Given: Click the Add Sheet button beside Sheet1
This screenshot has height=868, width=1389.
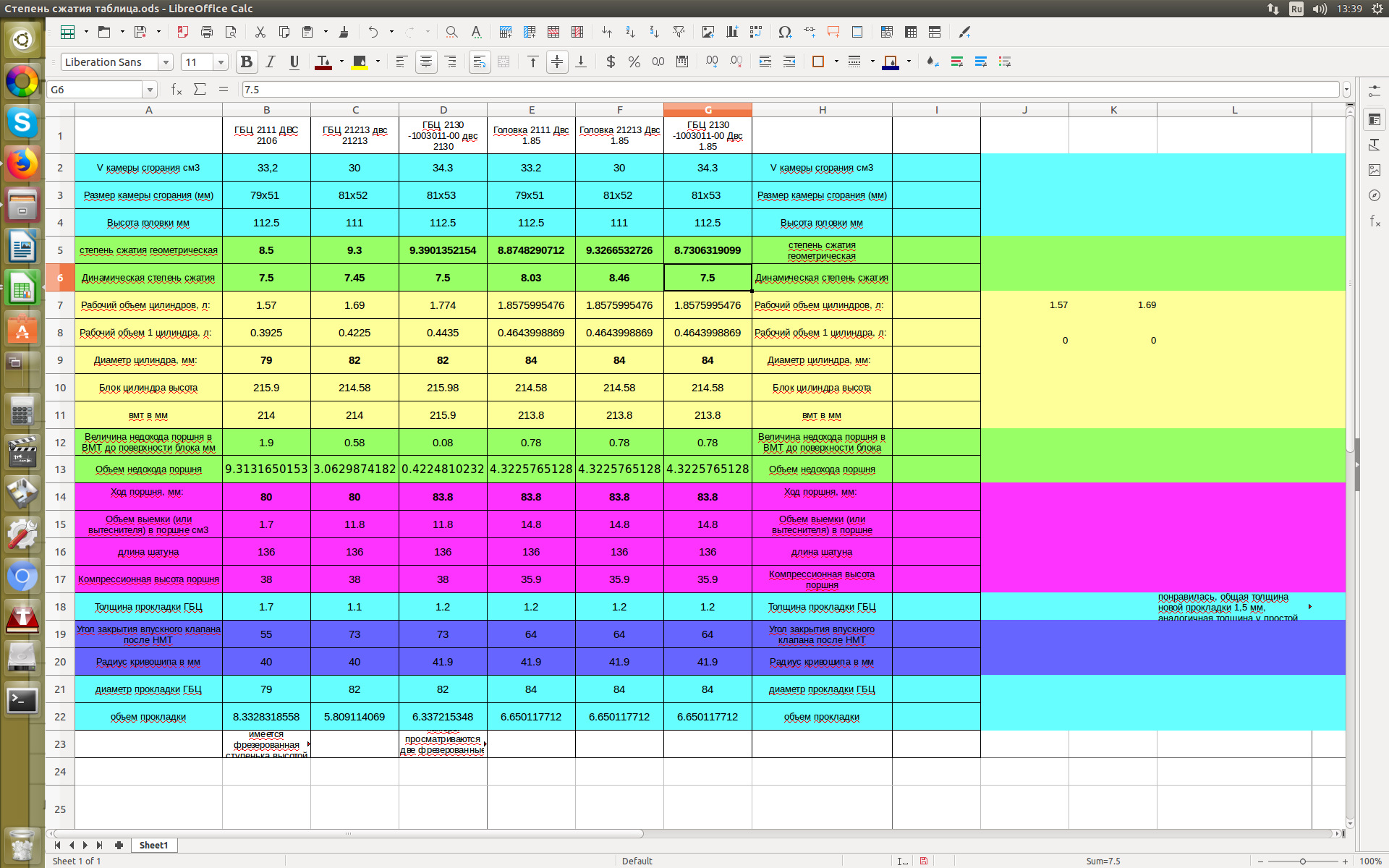Looking at the screenshot, I should point(120,845).
